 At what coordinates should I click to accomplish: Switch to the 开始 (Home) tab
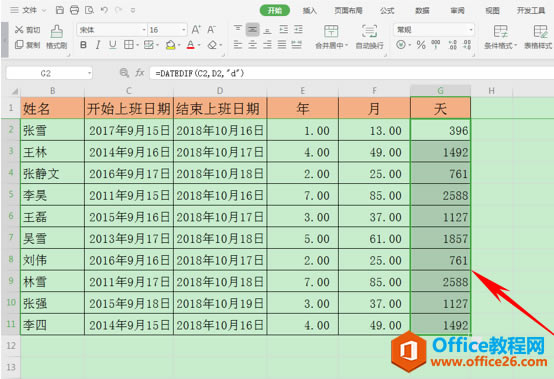[275, 10]
